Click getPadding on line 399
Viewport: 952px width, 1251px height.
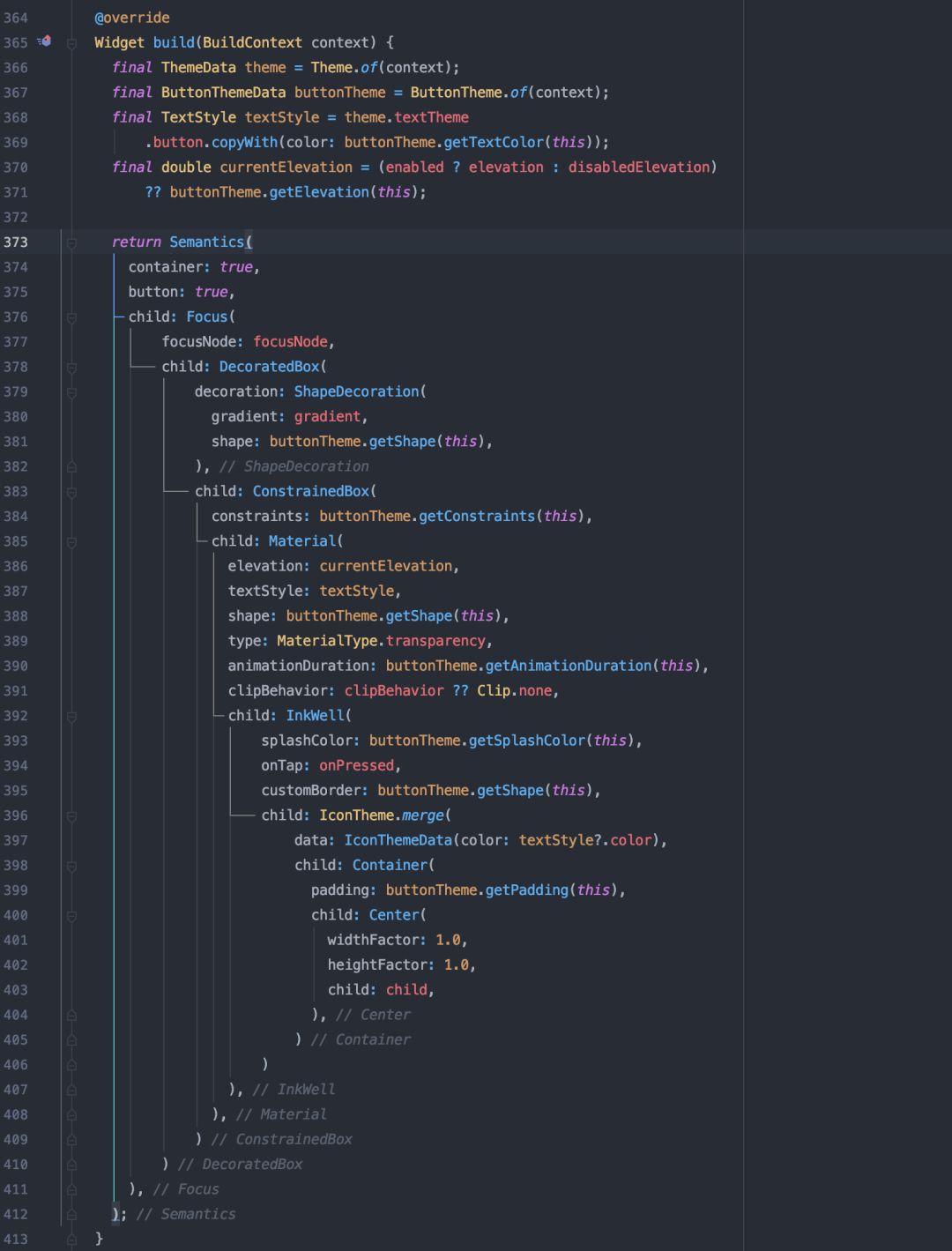pyautogui.click(x=527, y=890)
